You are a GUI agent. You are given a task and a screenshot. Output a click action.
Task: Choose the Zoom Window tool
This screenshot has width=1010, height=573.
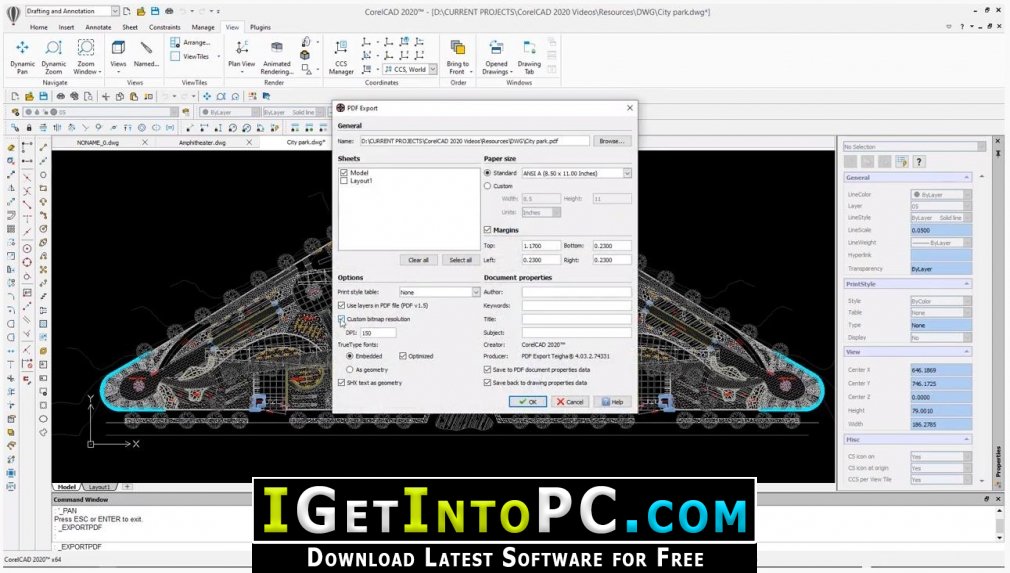pyautogui.click(x=86, y=56)
